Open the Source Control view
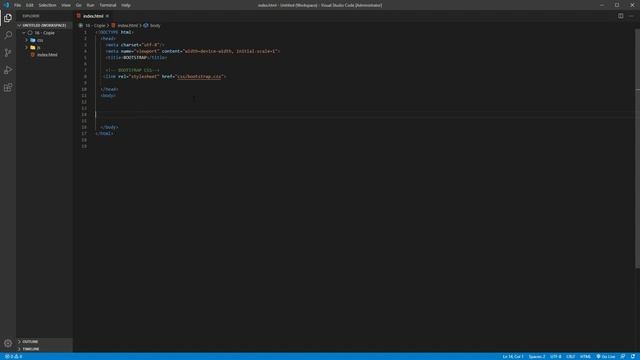Viewport: 640px width, 360px height. pyautogui.click(x=8, y=53)
